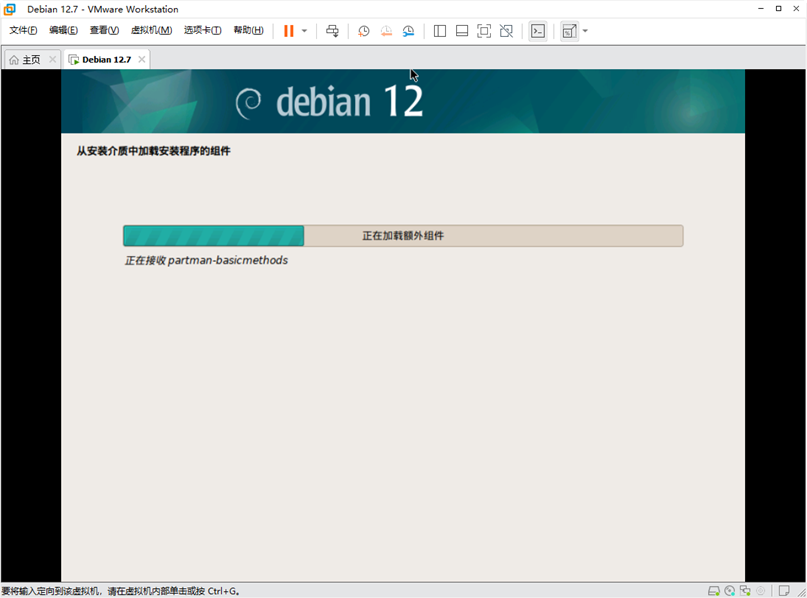This screenshot has width=807, height=598.
Task: Click the stretch guest display icon
Action: pyautogui.click(x=569, y=31)
